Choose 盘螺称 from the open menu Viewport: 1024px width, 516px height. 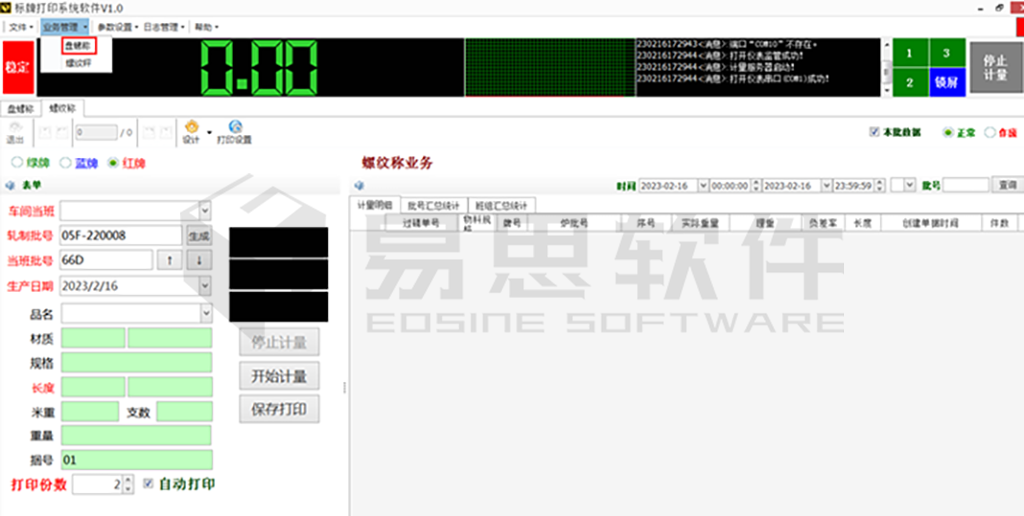click(x=77, y=46)
